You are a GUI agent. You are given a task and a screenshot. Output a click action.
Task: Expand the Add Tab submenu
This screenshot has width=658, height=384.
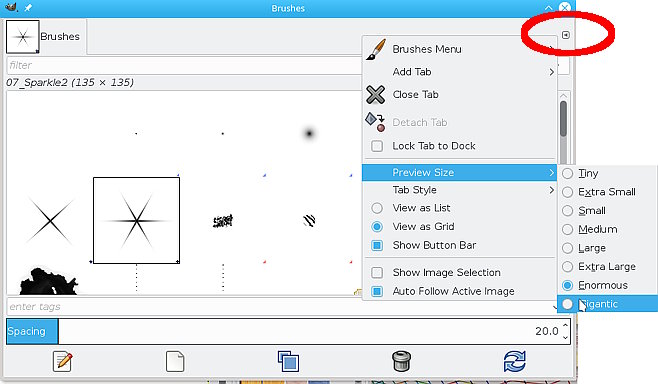[x=460, y=72]
